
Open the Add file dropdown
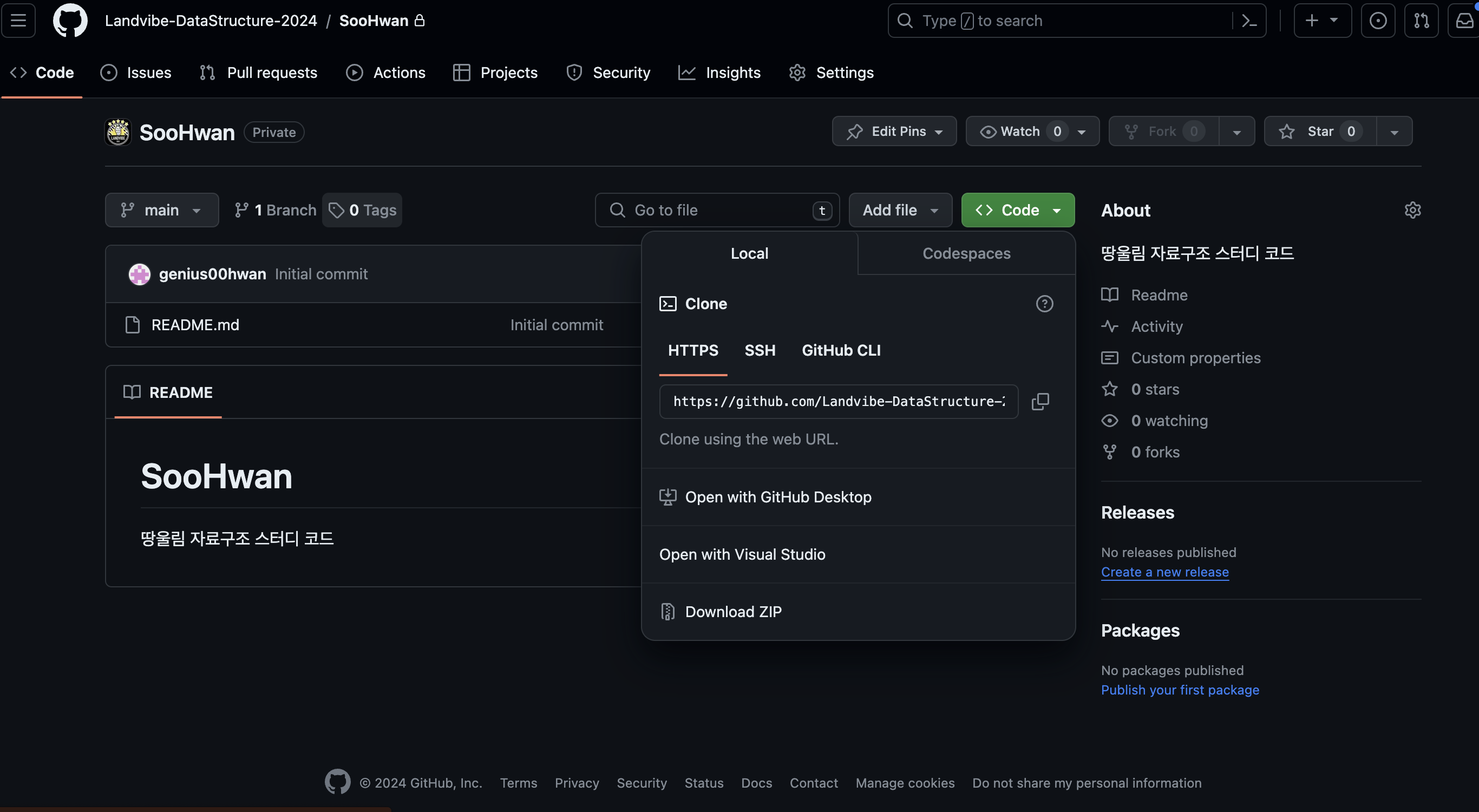[x=900, y=210]
